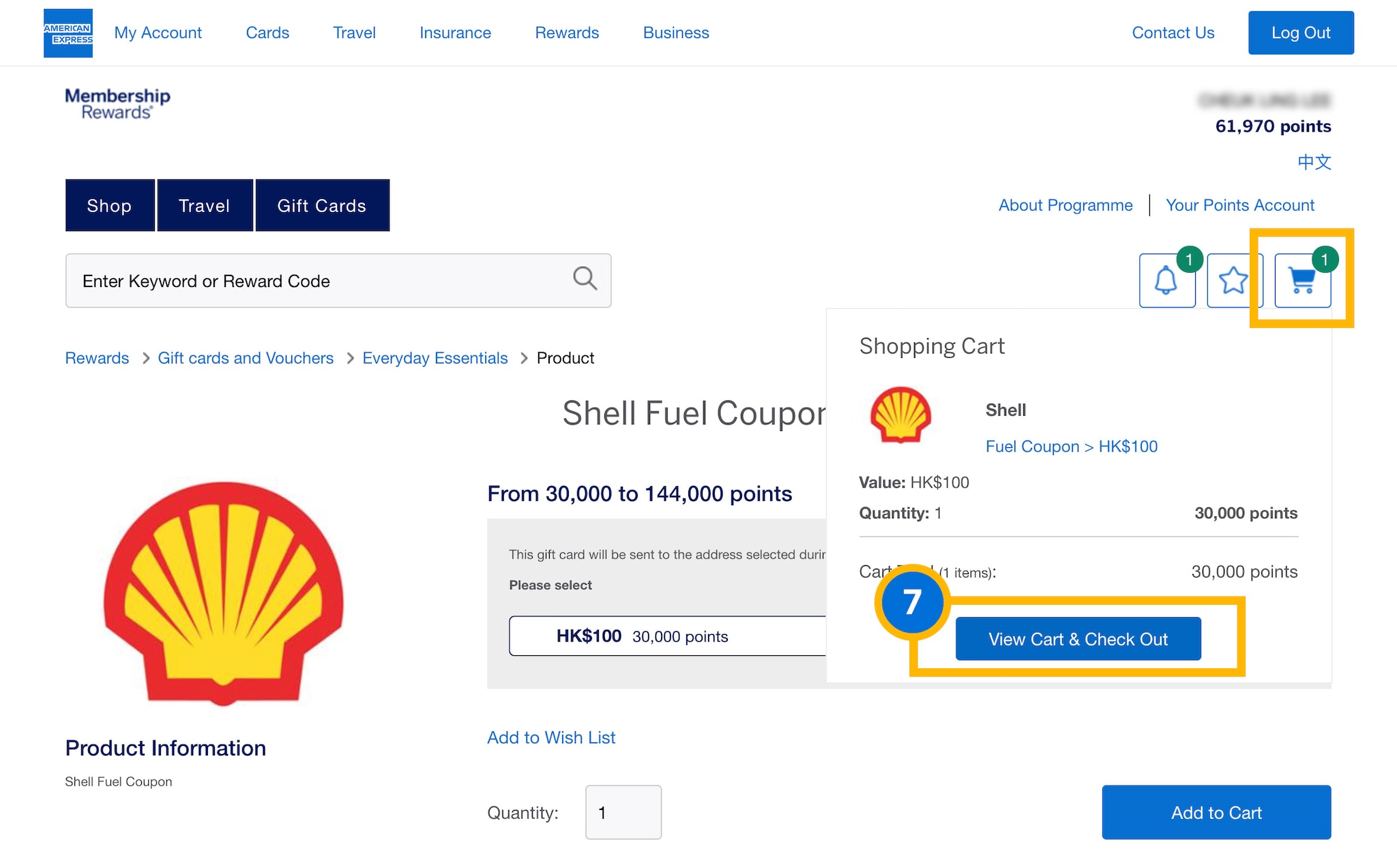Click the search magnifier icon
Viewport: 1397px width, 868px height.
coord(585,278)
